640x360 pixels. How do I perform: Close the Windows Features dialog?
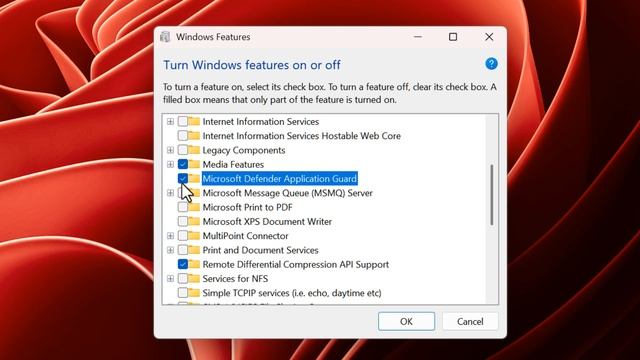(x=489, y=37)
